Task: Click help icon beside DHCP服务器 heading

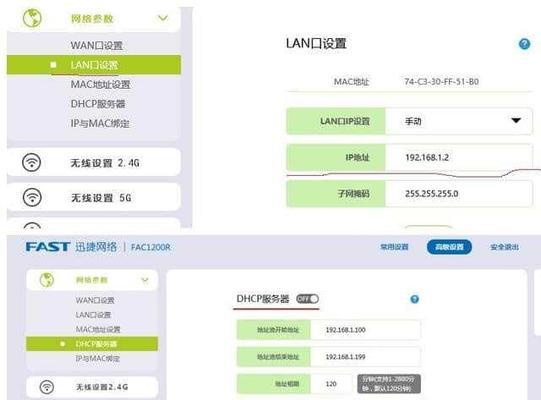Action: pos(414,299)
